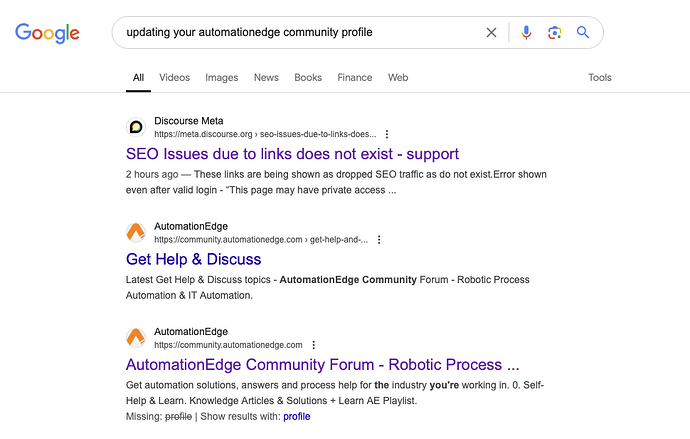This screenshot has height=439, width=690.
Task: Open more options for Get Help & Discuss result
Action: point(379,240)
